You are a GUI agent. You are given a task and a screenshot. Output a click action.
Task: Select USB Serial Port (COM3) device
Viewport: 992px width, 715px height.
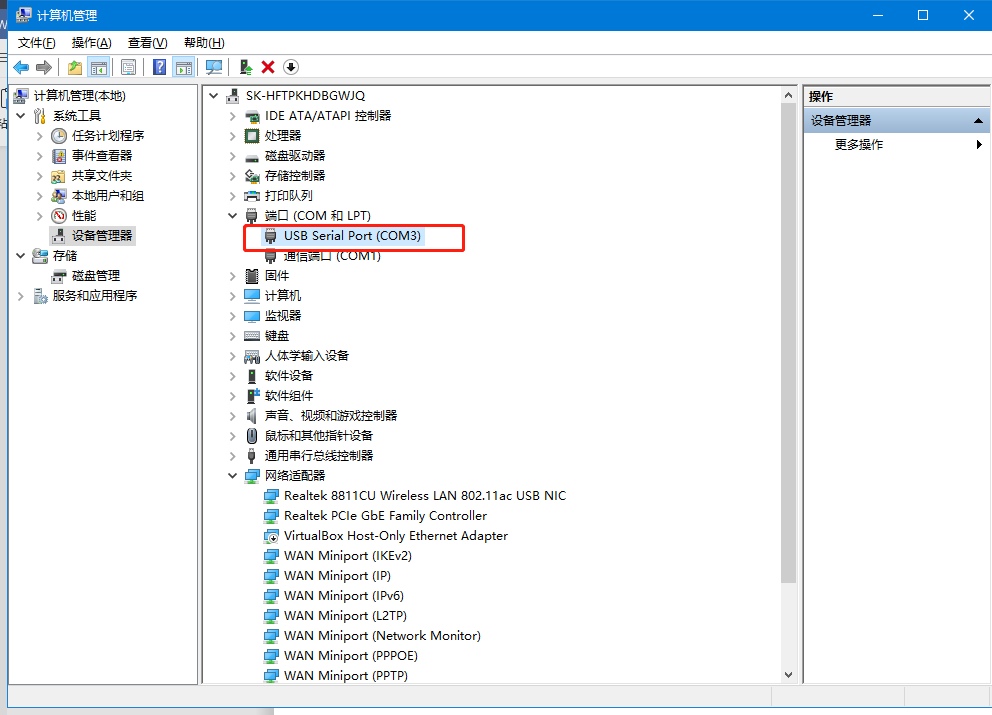point(352,236)
